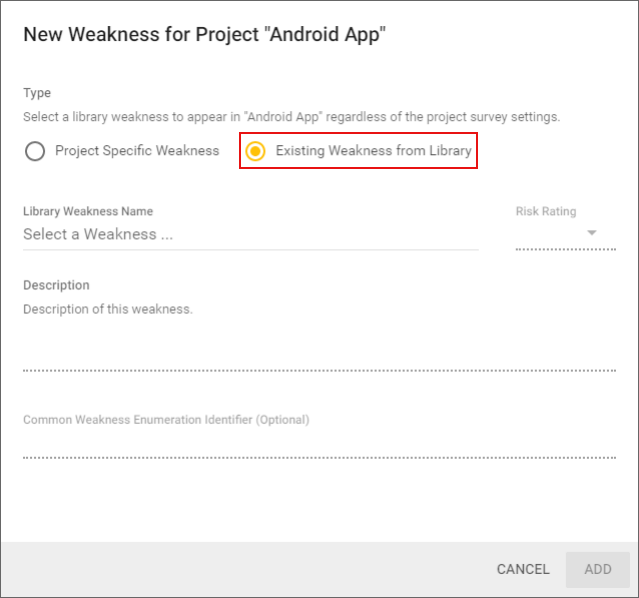Click the "Description" field label
This screenshot has height=598, width=639.
point(56,285)
